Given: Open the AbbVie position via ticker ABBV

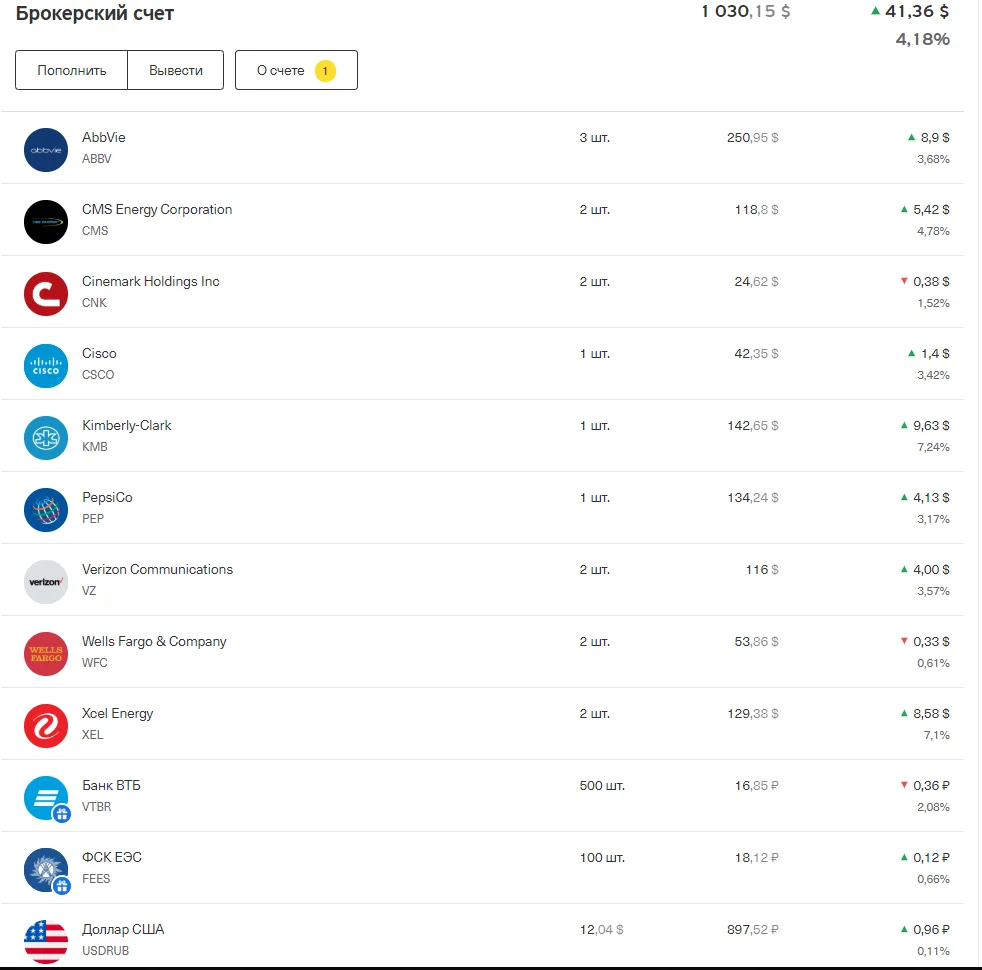Looking at the screenshot, I should coord(95,160).
